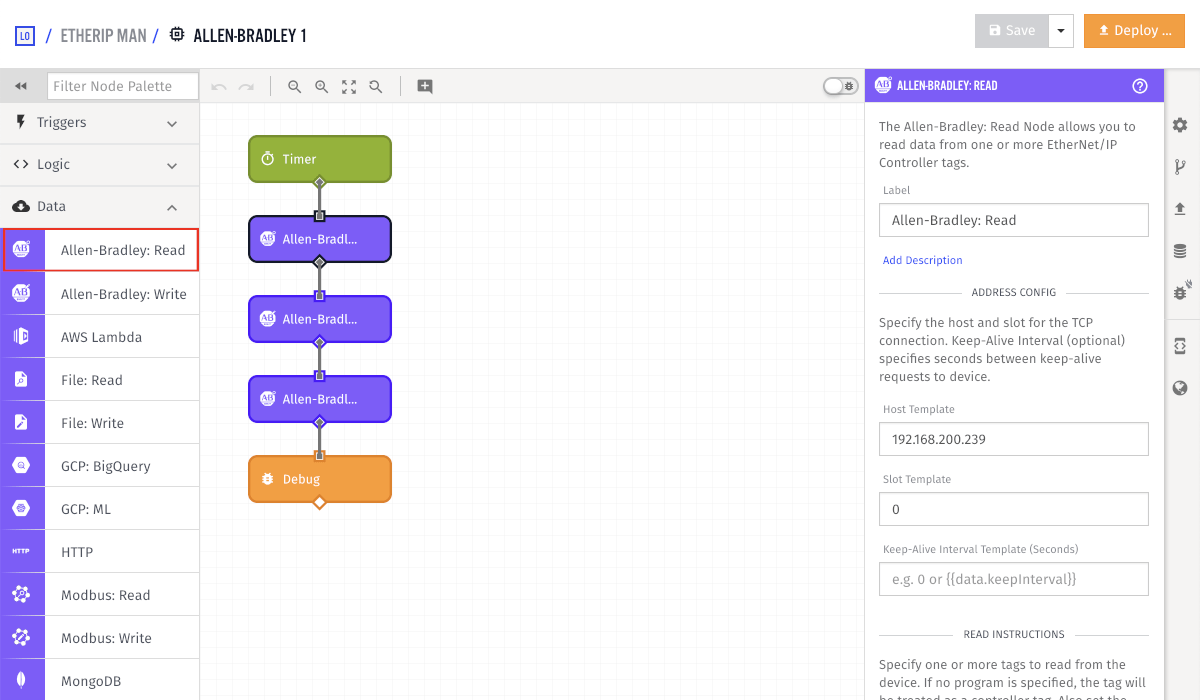Collapse the node palette with the double-arrow icon

21,86
